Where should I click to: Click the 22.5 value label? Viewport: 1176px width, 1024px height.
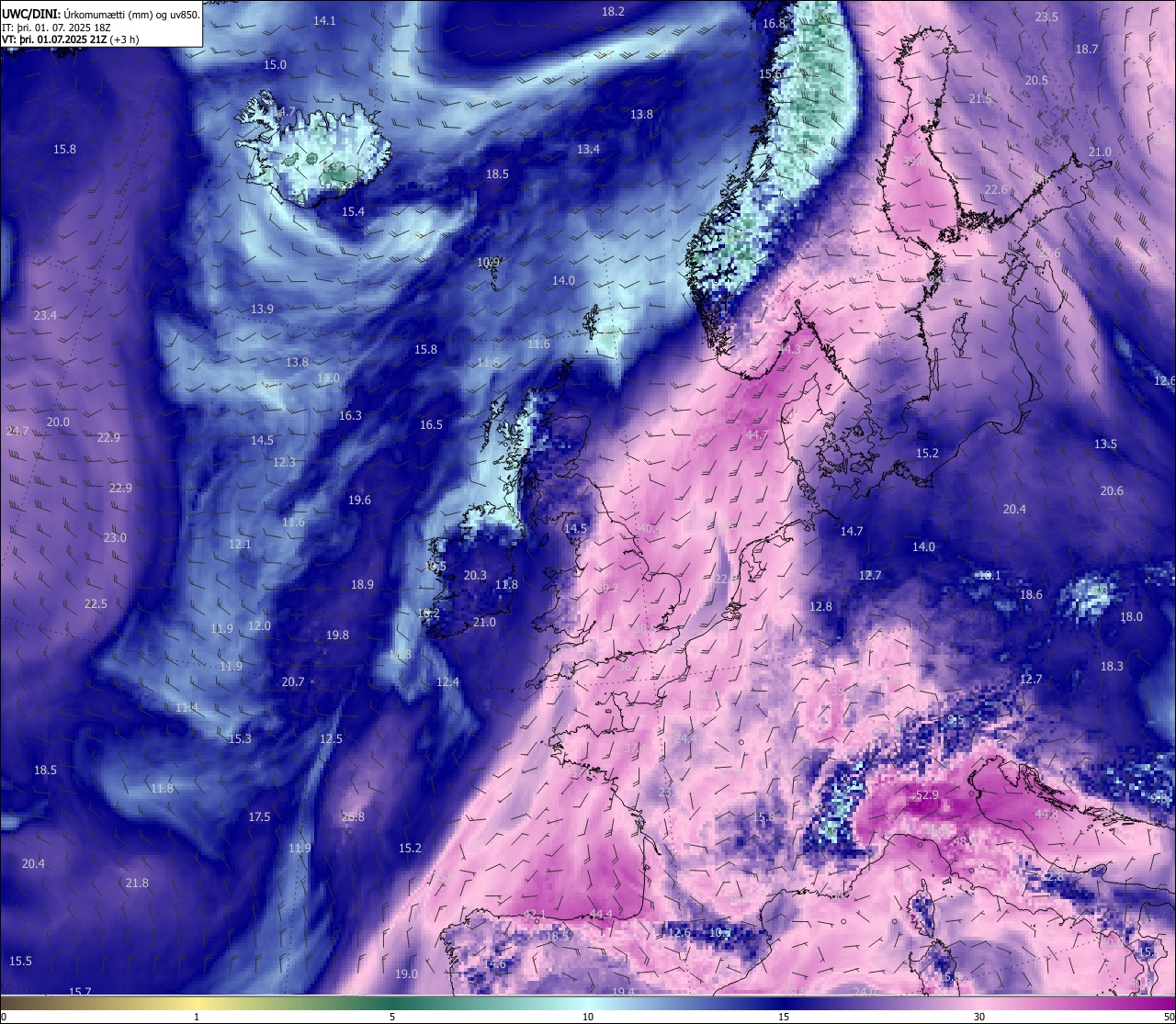[x=96, y=603]
